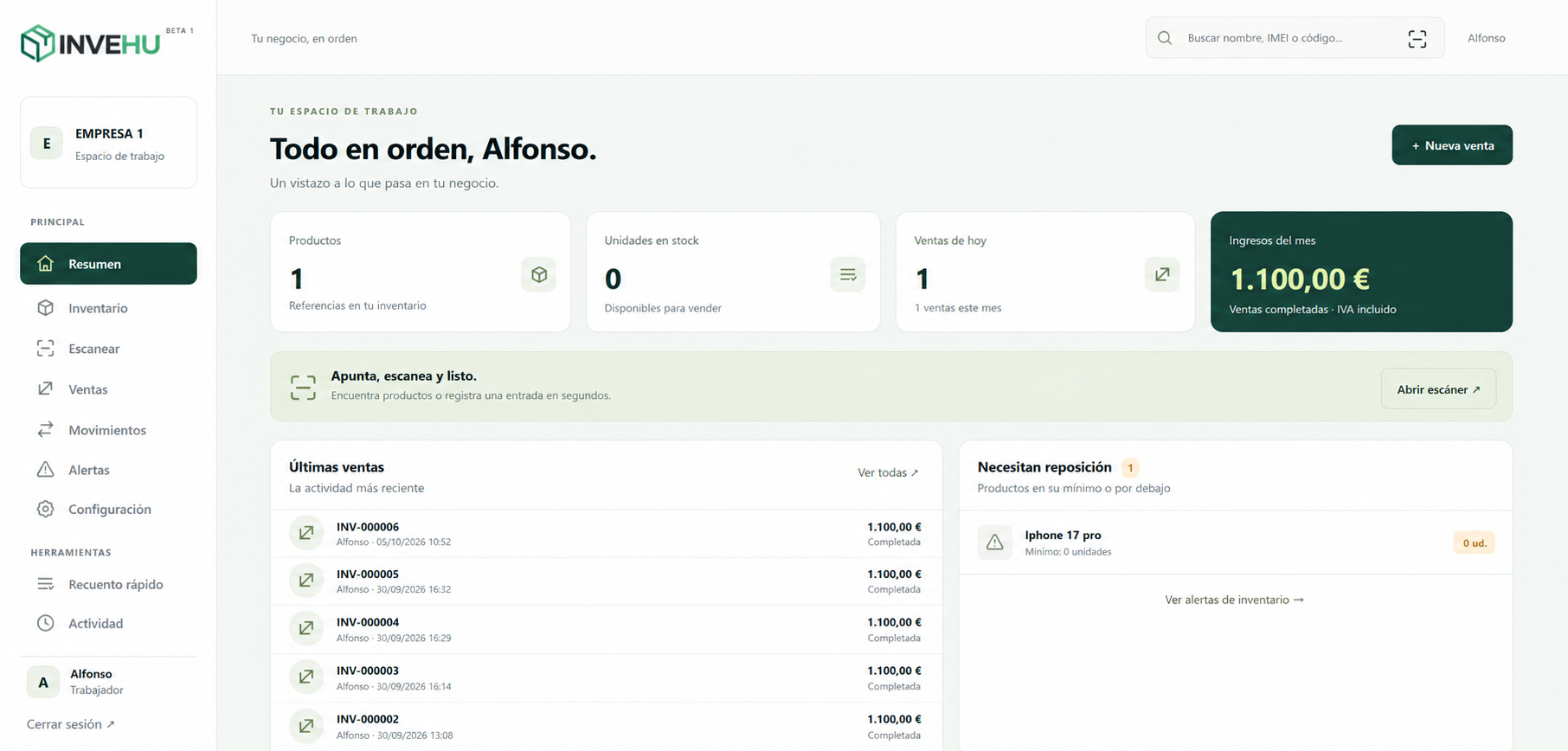1568x751 pixels.
Task: Click the list icon on Unidades en stock card
Action: 848,275
